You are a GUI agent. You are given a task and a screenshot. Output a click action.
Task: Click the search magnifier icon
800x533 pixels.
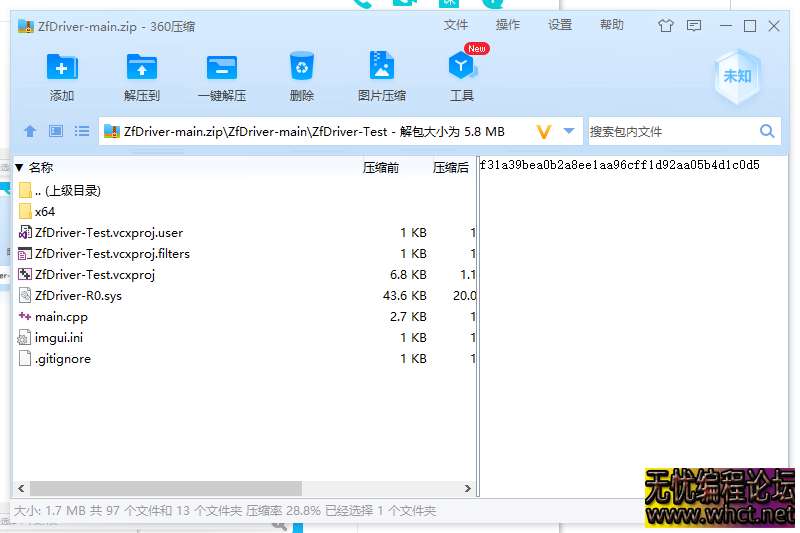coord(767,131)
